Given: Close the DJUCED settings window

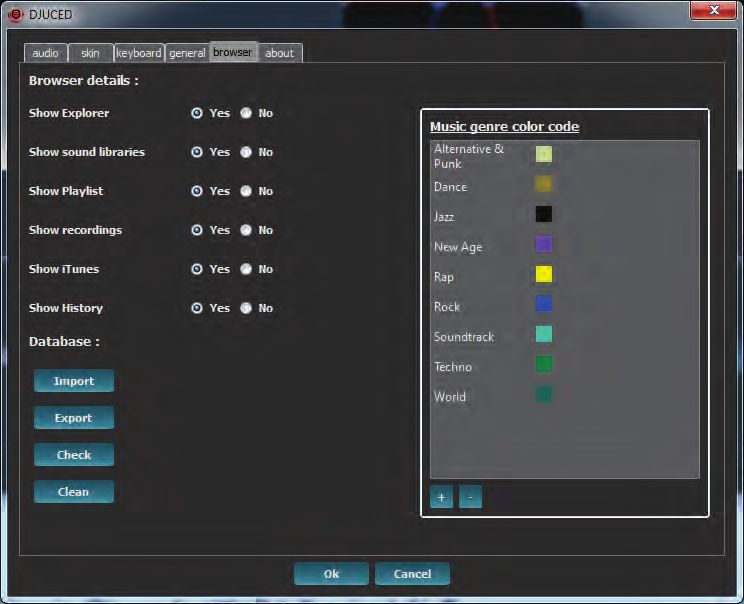Looking at the screenshot, I should tap(714, 10).
